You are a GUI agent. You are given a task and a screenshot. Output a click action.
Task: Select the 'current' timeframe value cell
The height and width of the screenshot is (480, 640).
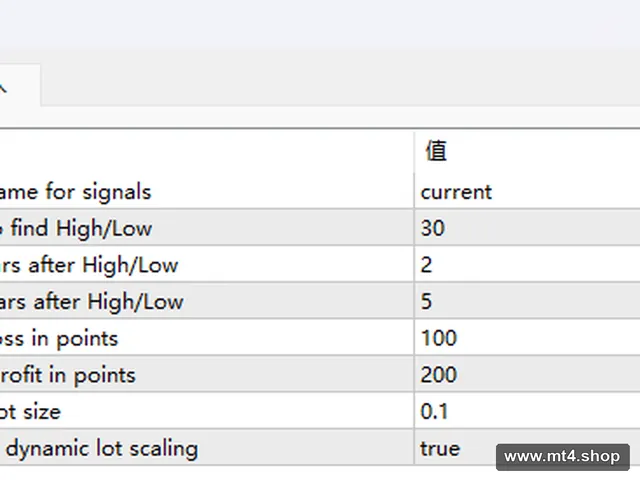click(x=527, y=192)
